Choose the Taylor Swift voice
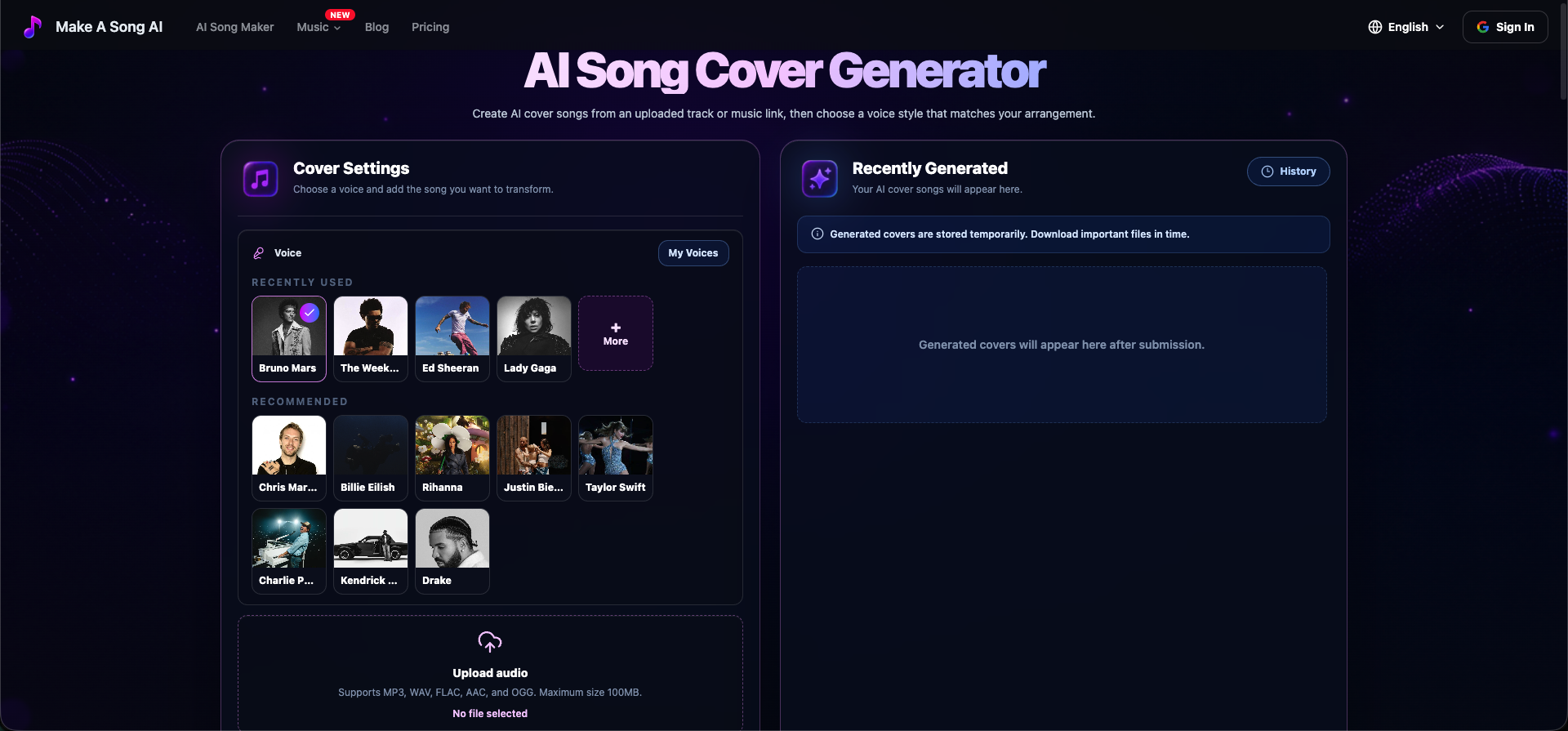Image resolution: width=1568 pixels, height=731 pixels. (616, 457)
